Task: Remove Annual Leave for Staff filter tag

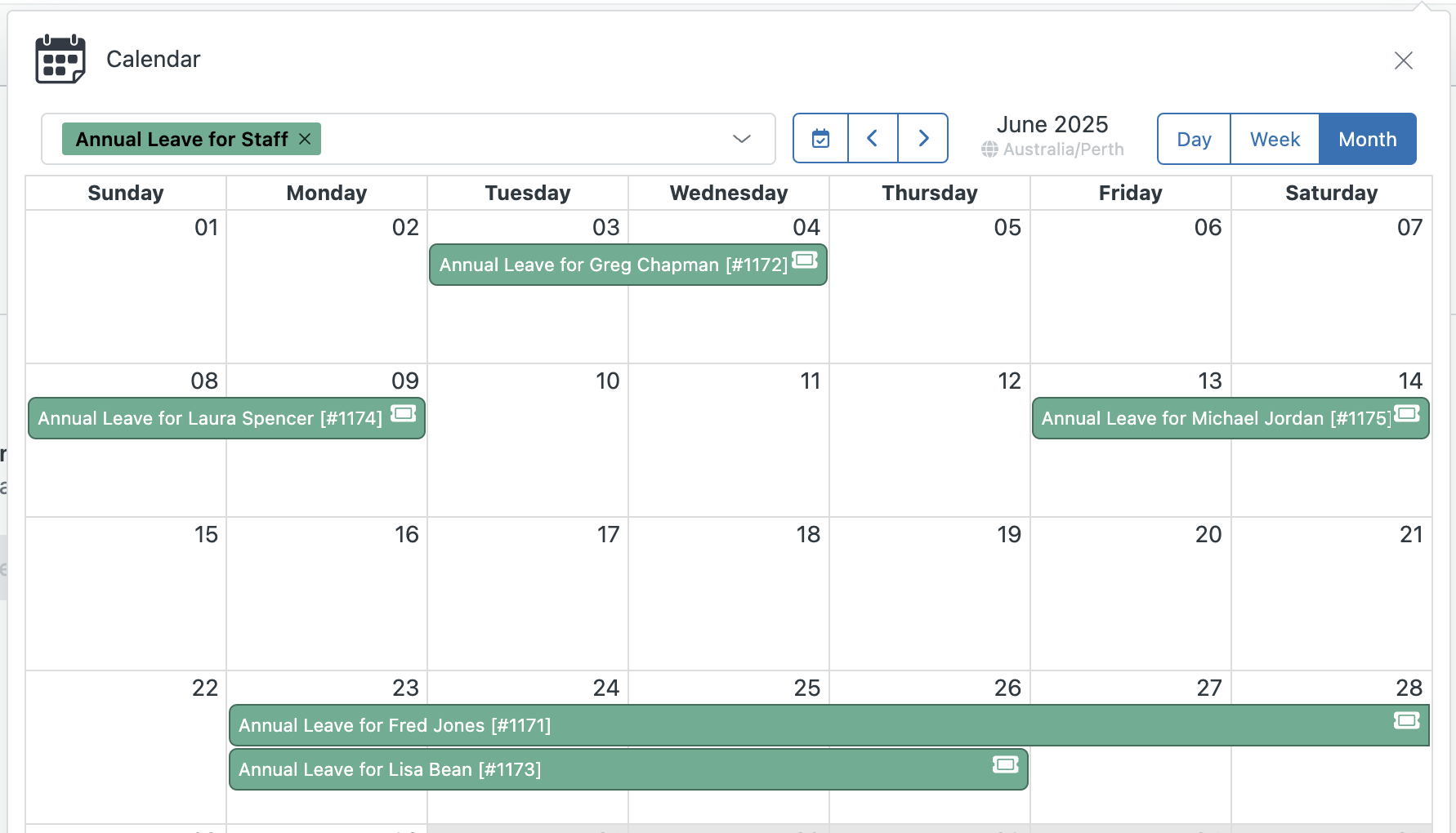Action: [x=305, y=139]
